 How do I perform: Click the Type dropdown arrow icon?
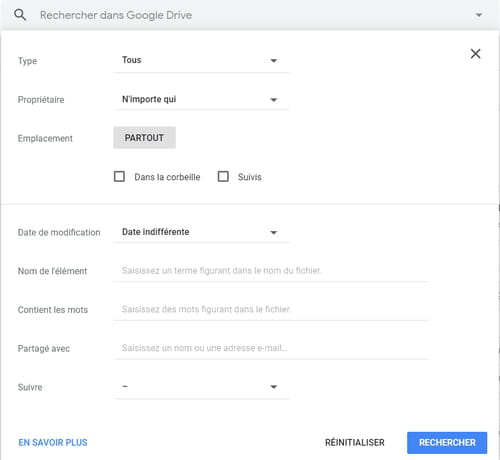tap(274, 61)
